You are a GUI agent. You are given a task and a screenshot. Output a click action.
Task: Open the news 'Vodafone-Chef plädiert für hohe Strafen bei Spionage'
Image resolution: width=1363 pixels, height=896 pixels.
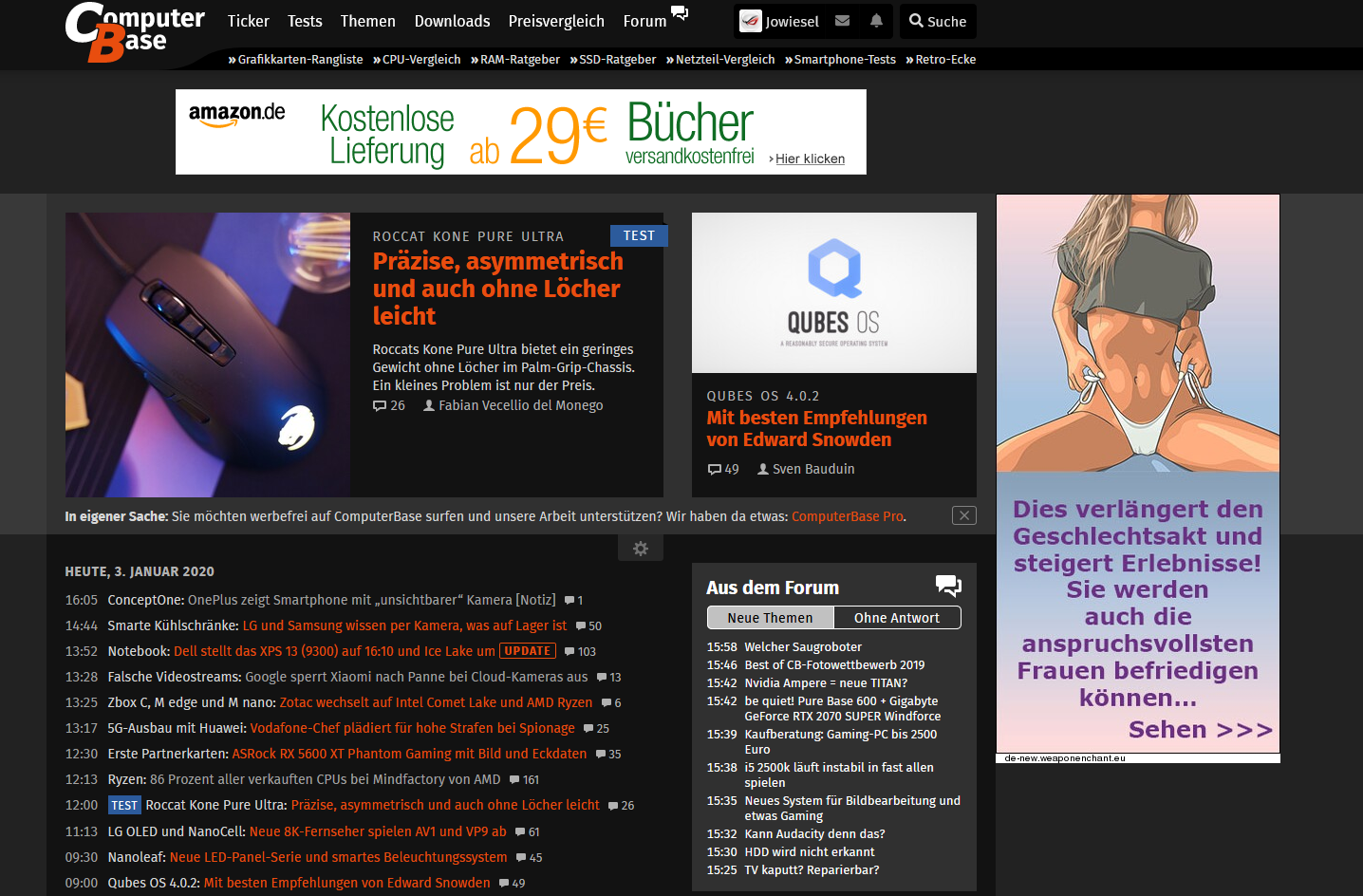(412, 728)
